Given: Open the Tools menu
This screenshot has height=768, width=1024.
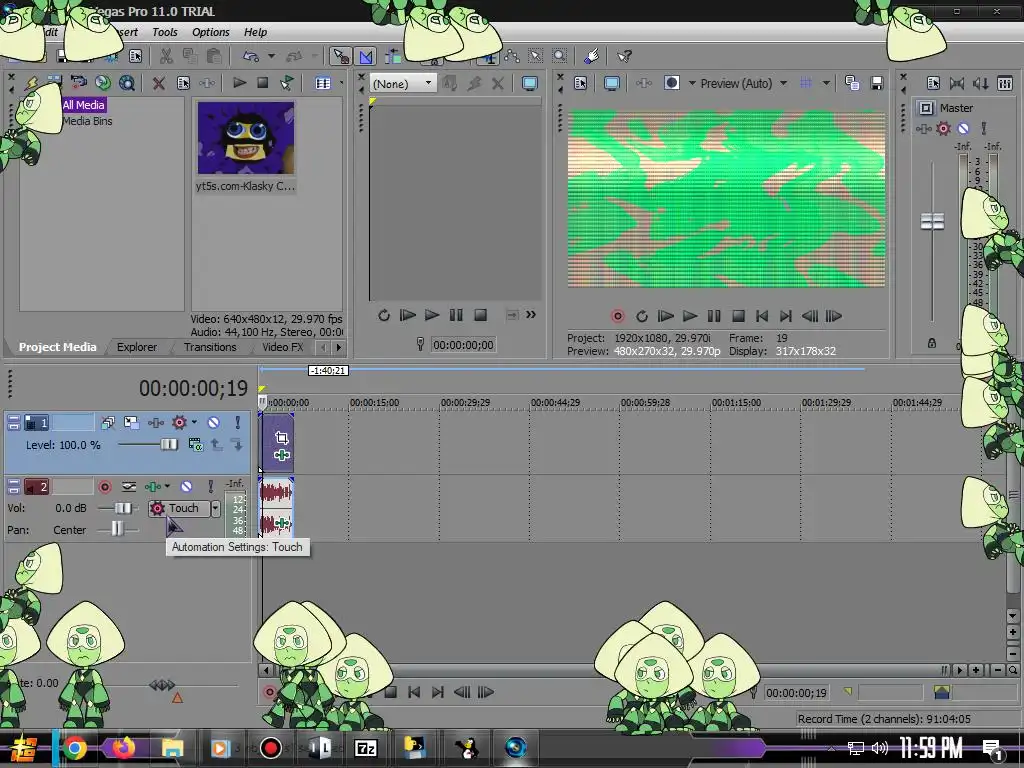Looking at the screenshot, I should pyautogui.click(x=165, y=32).
